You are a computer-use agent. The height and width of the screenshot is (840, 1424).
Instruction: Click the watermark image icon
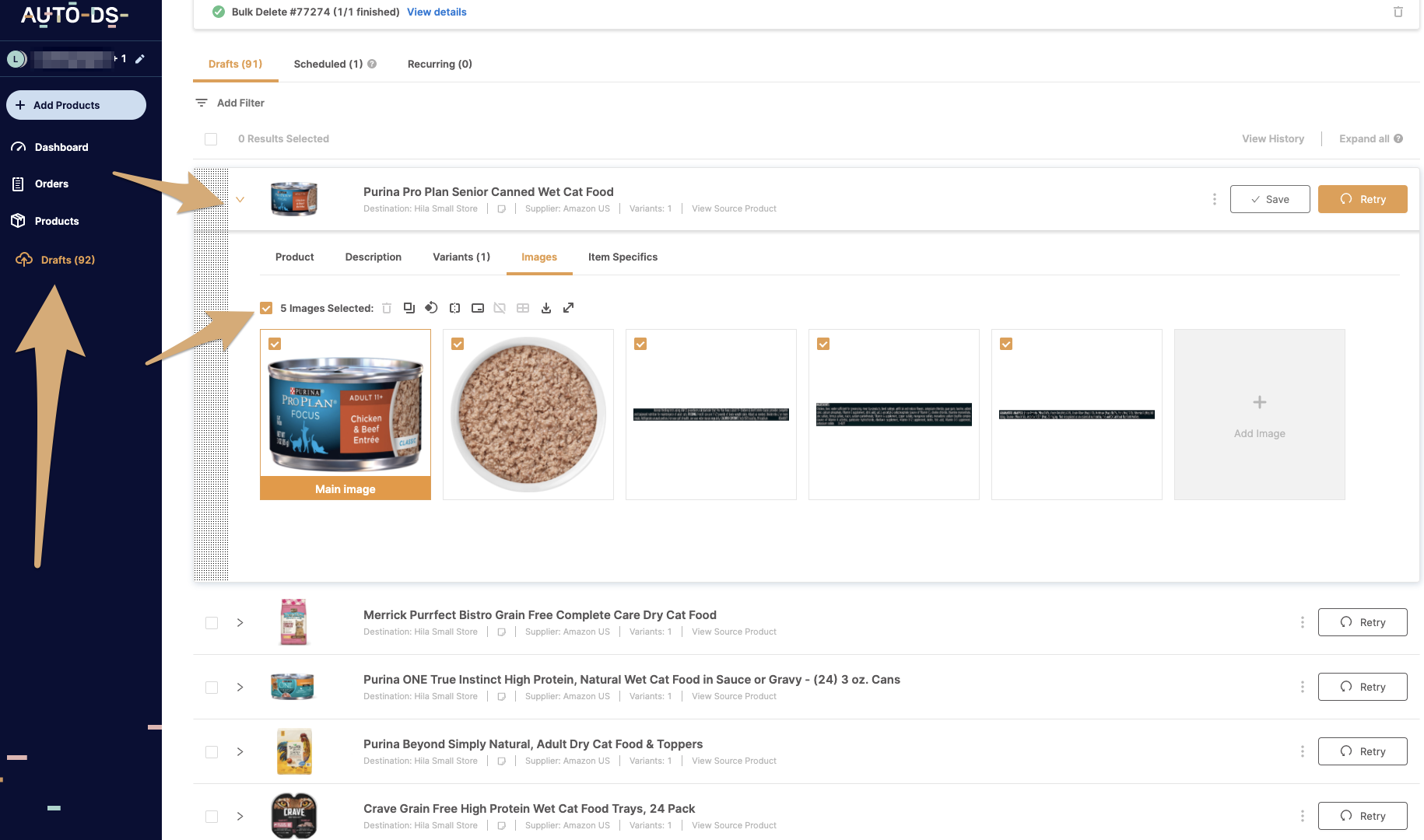[x=478, y=308]
